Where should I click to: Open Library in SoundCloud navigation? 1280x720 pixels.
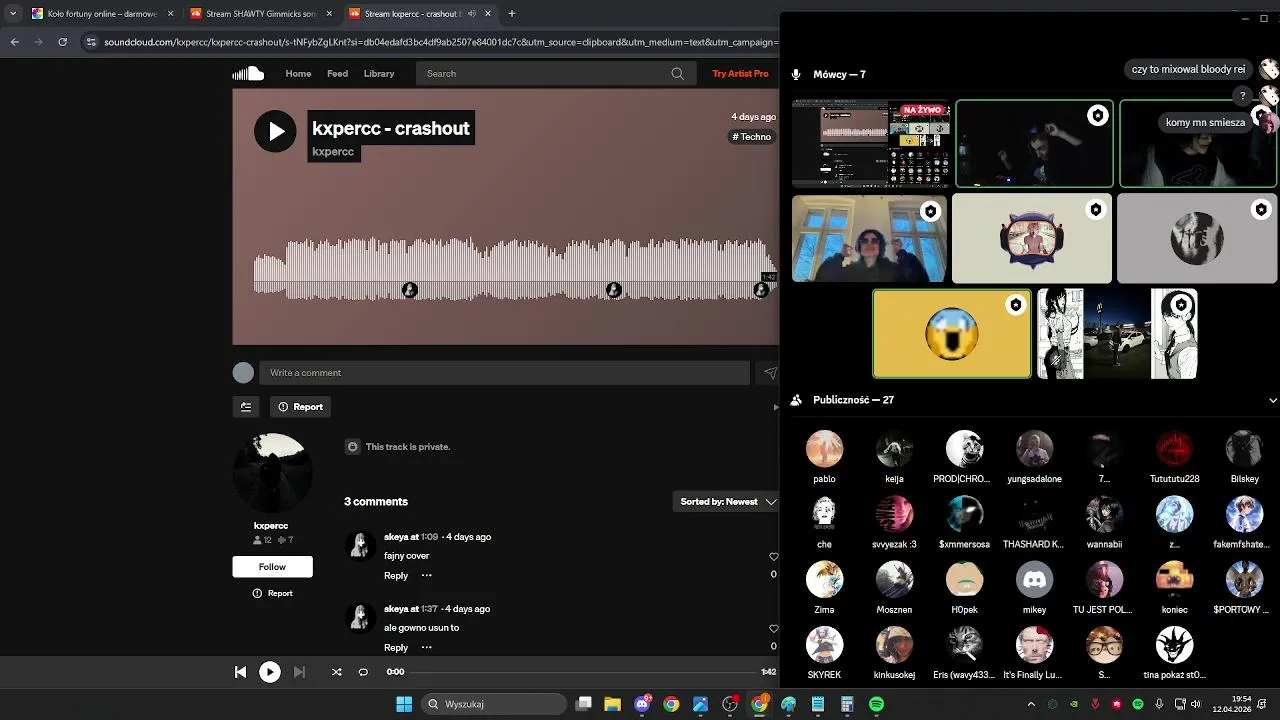point(379,73)
